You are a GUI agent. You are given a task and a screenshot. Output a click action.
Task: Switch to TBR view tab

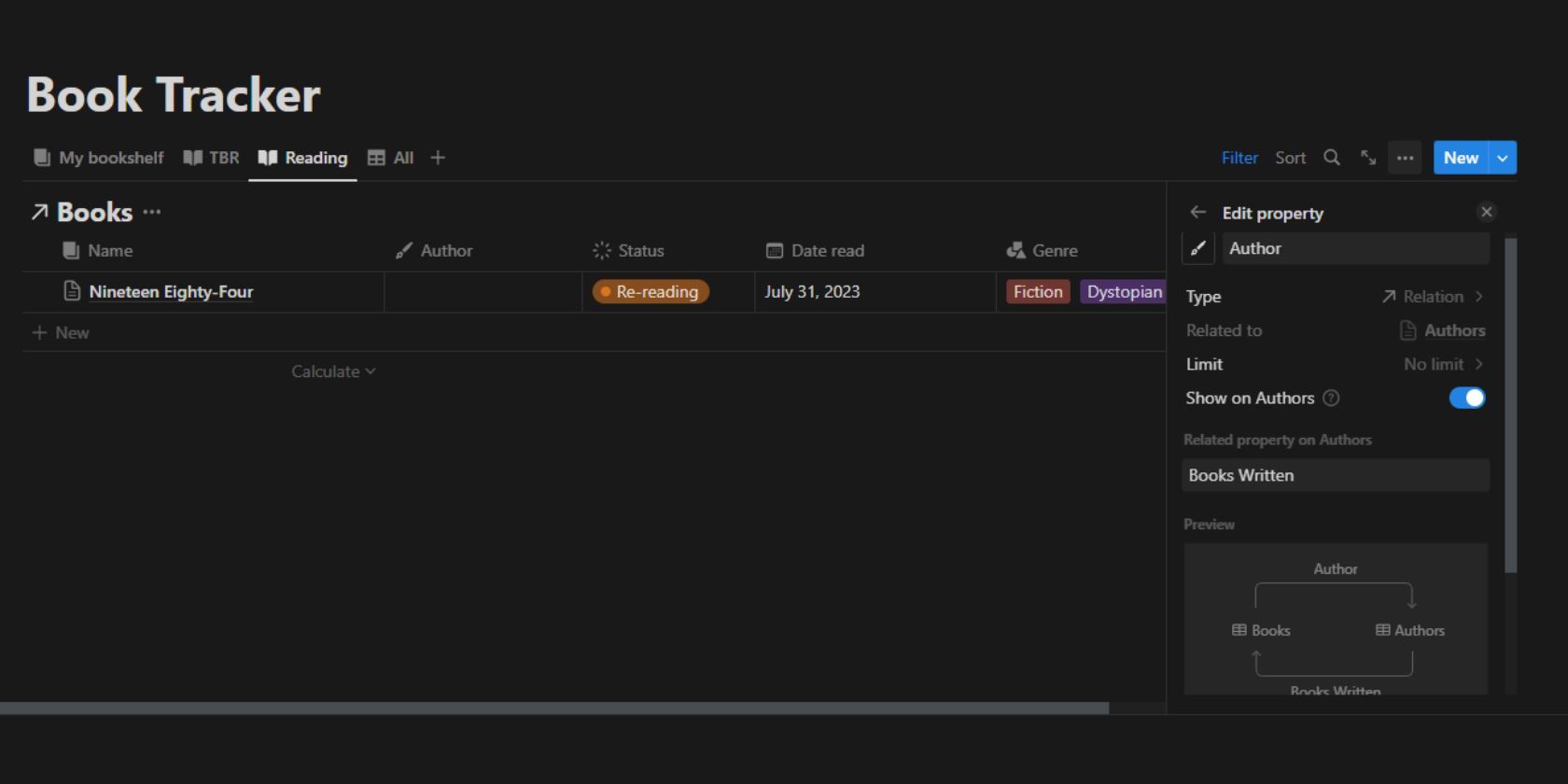point(212,158)
